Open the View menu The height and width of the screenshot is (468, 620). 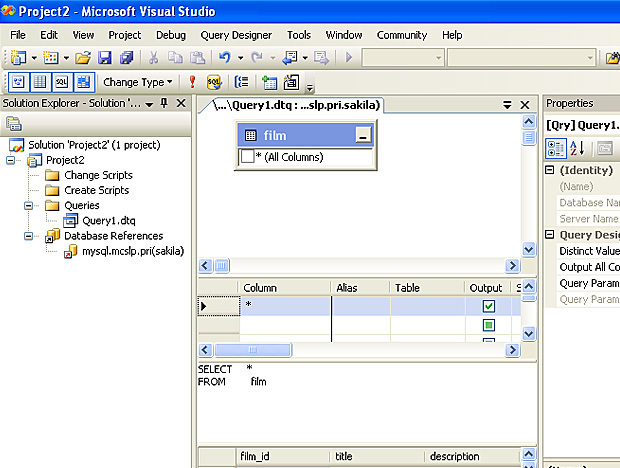coord(83,35)
